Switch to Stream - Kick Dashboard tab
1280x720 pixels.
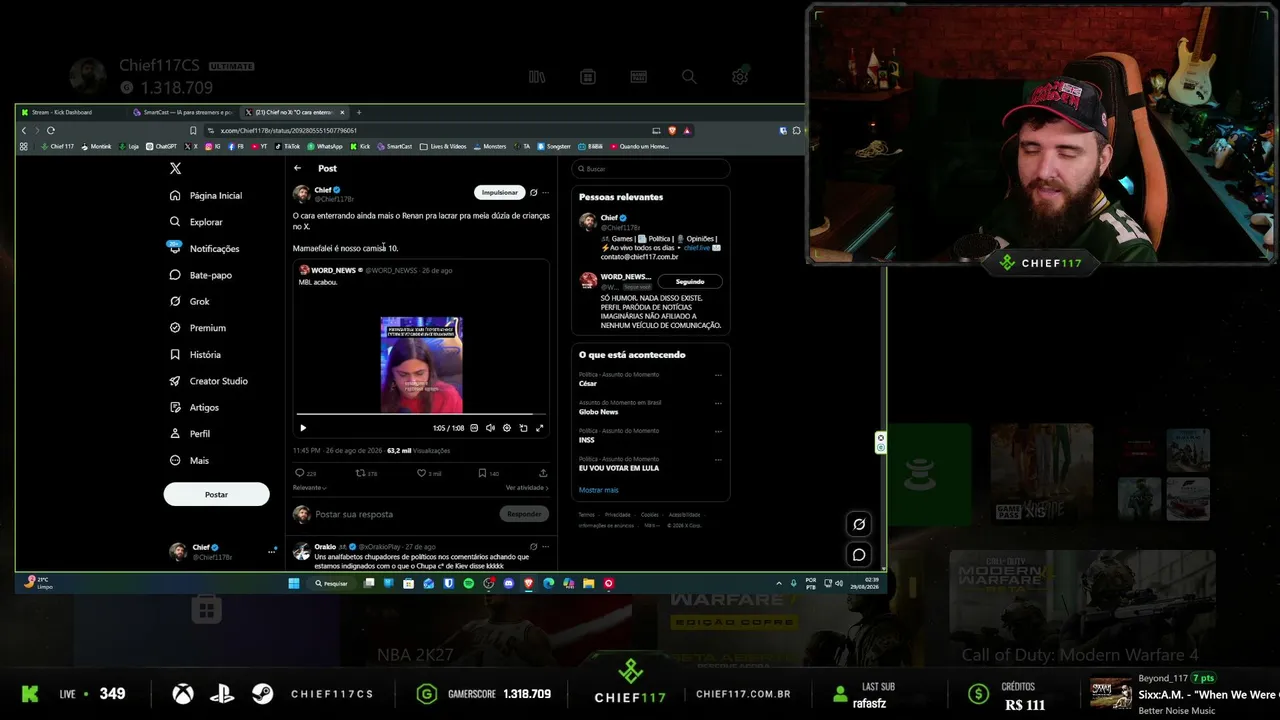click(69, 112)
